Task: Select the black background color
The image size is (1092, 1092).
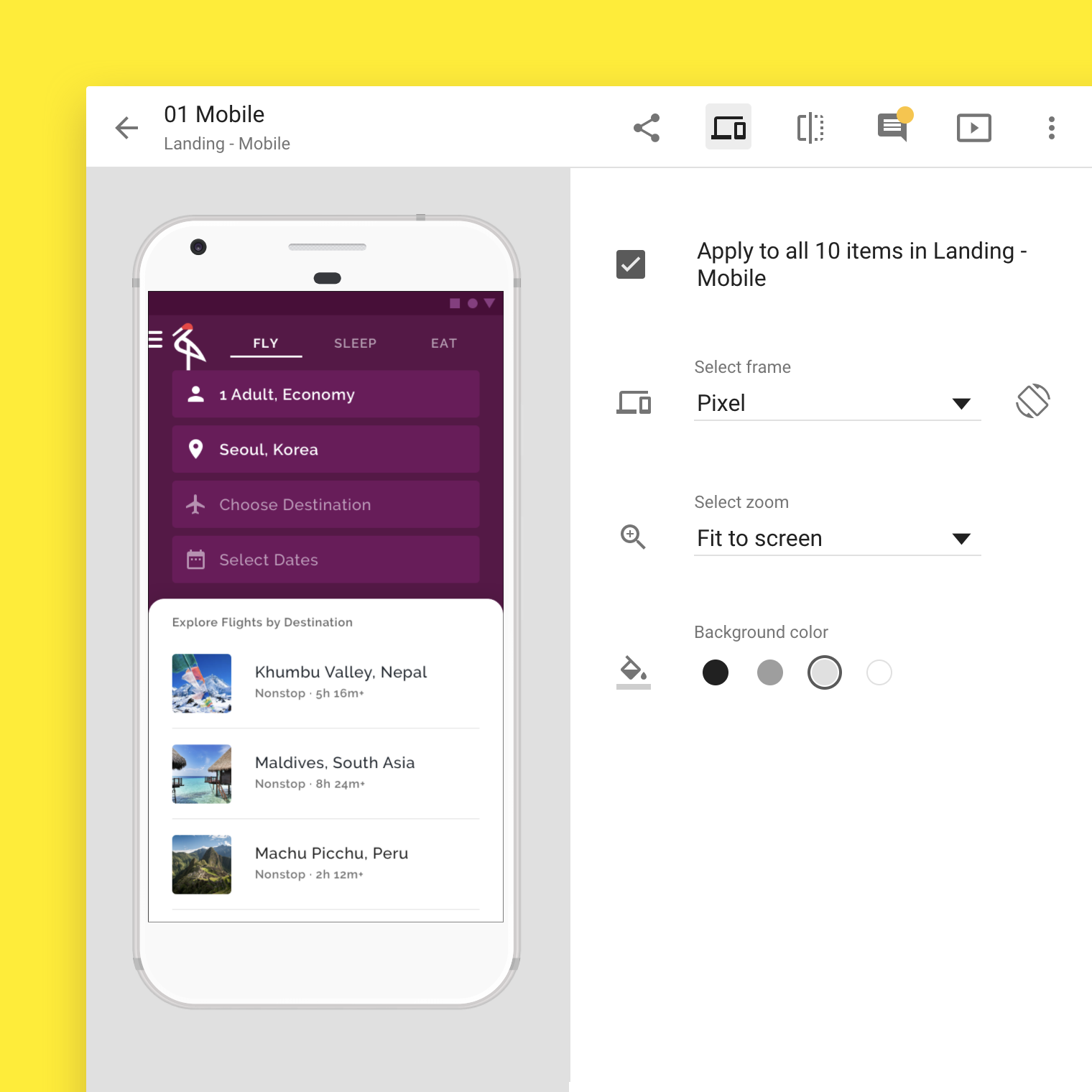Action: (x=716, y=672)
